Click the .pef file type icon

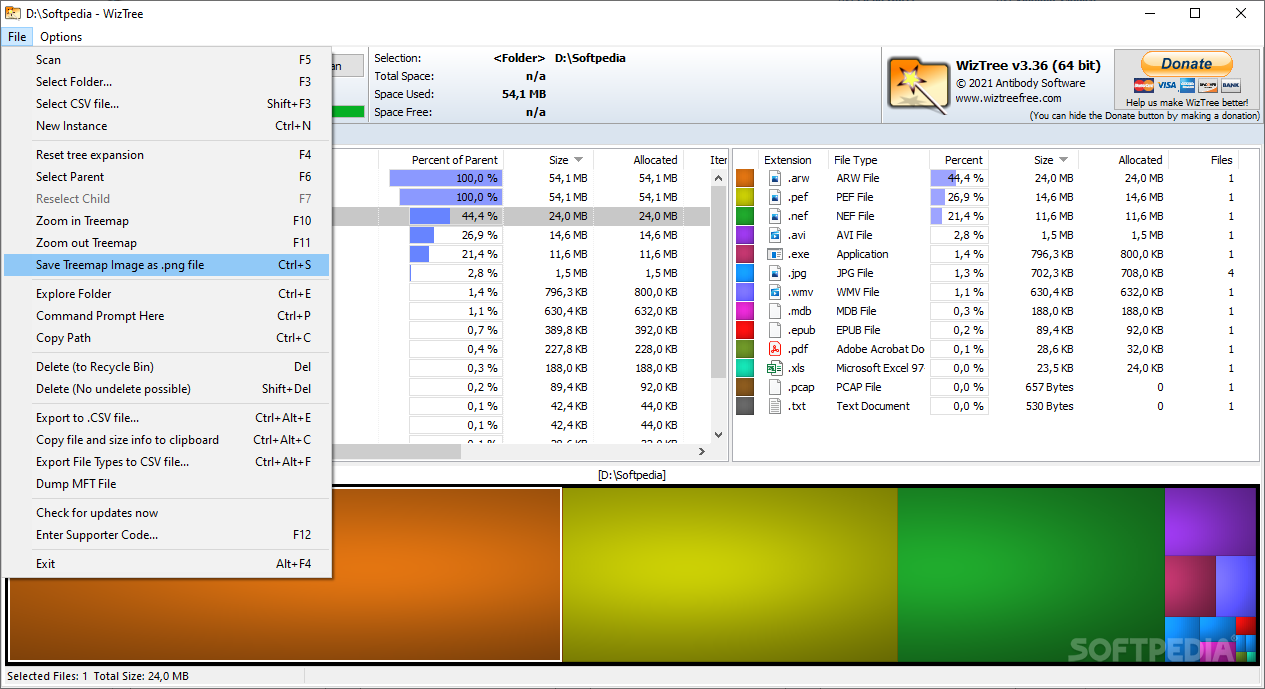click(x=775, y=197)
